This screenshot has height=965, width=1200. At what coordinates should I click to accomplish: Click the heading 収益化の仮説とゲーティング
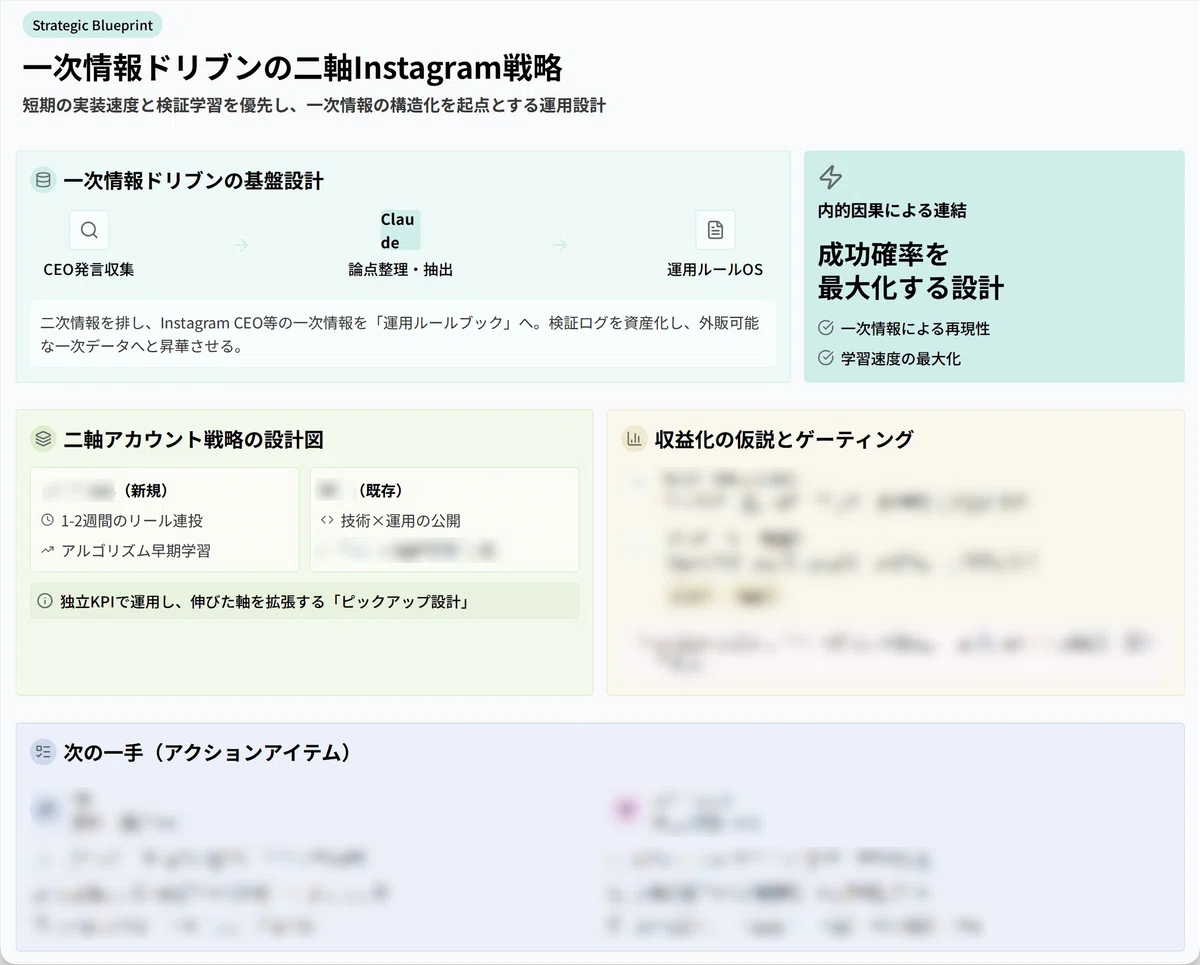pyautogui.click(x=784, y=439)
